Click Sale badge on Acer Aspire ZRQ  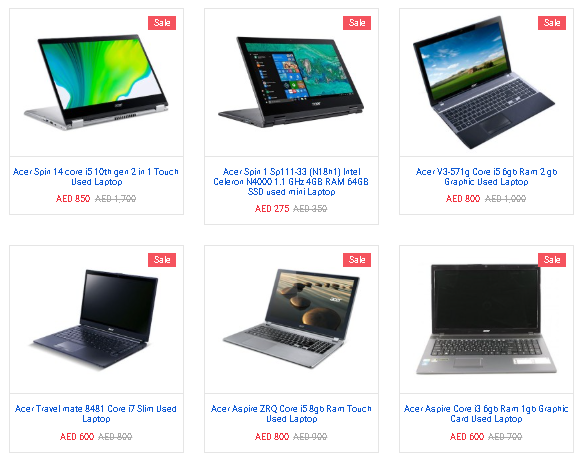pos(357,260)
